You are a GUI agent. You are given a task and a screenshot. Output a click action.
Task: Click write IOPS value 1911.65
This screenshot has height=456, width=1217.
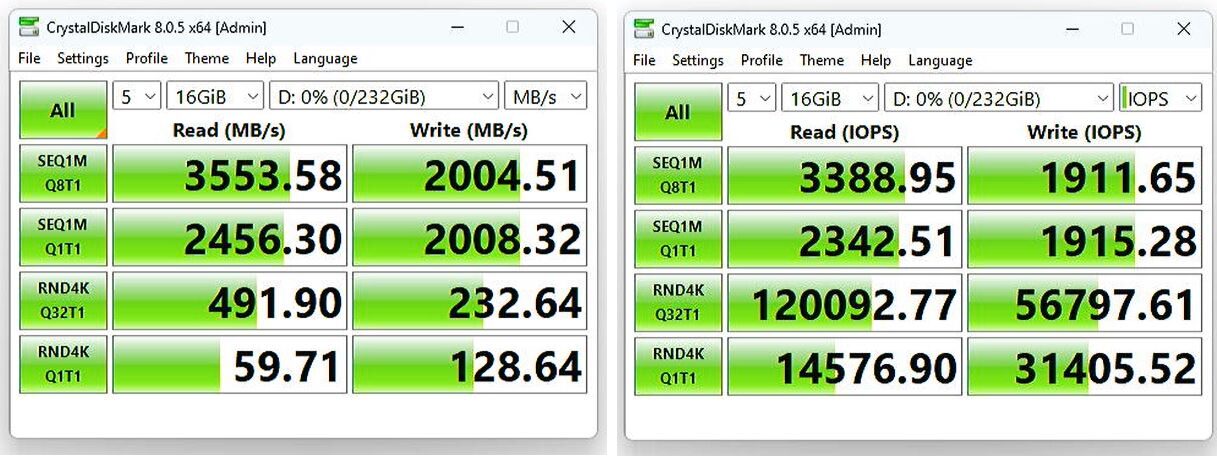(x=1084, y=175)
